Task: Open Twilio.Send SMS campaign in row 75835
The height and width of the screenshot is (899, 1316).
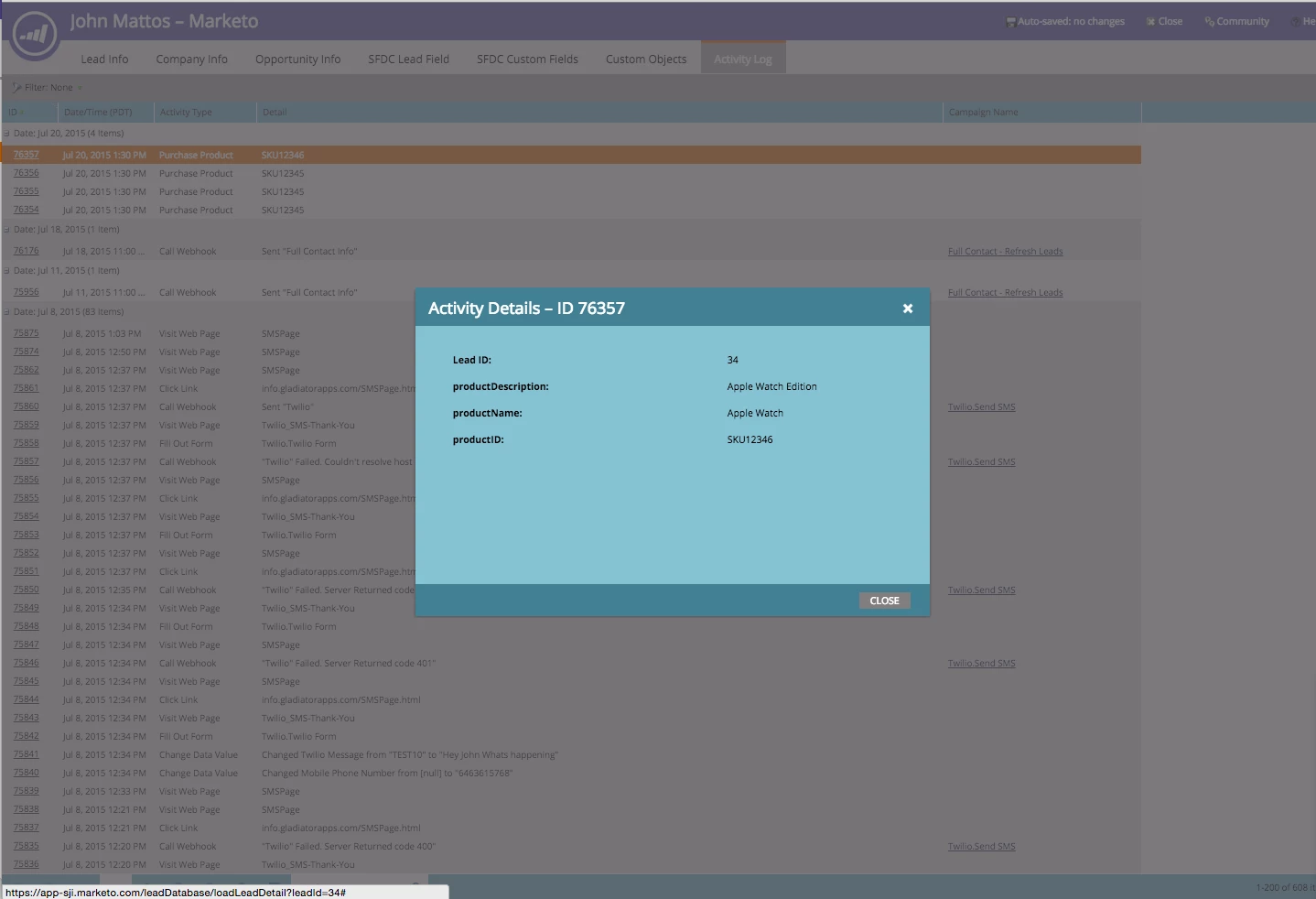Action: click(x=981, y=846)
